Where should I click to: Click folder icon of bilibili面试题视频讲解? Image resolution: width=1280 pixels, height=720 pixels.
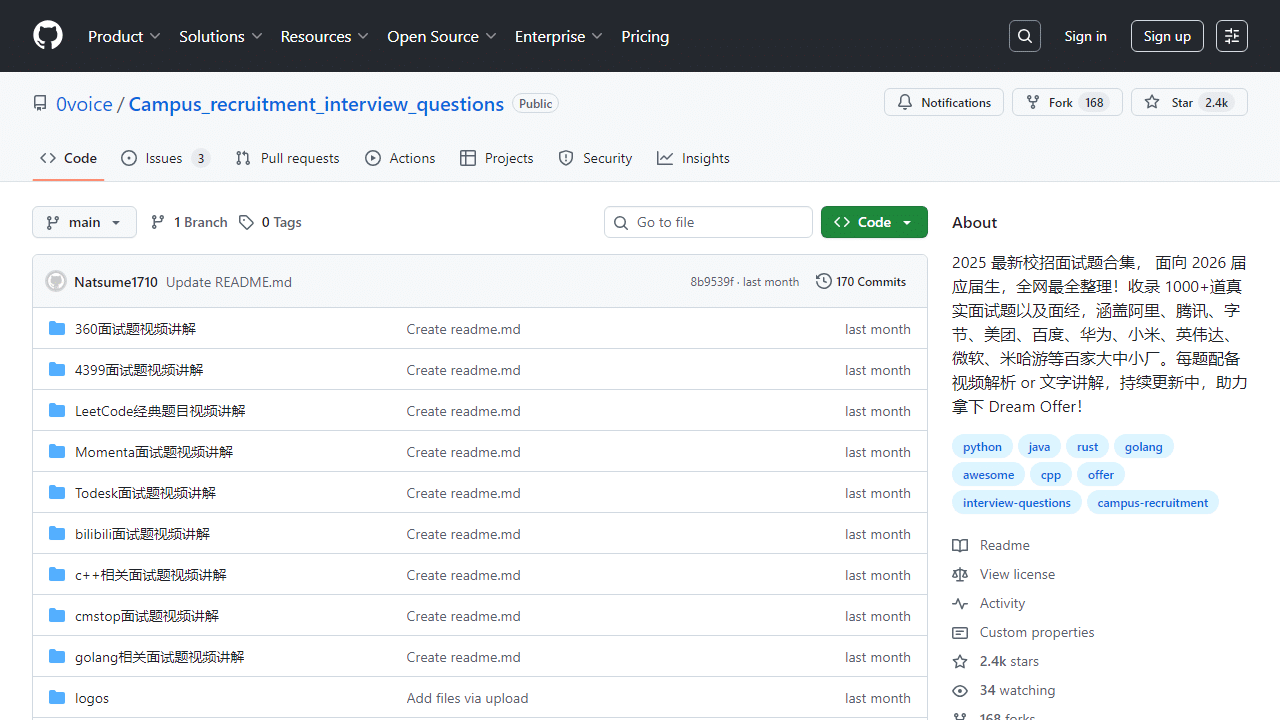point(57,534)
